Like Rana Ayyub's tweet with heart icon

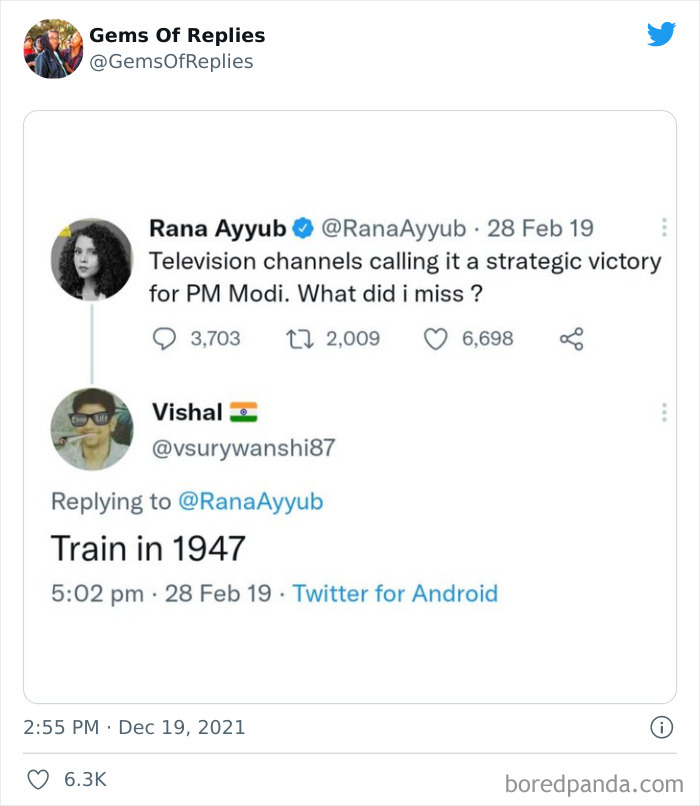click(435, 339)
